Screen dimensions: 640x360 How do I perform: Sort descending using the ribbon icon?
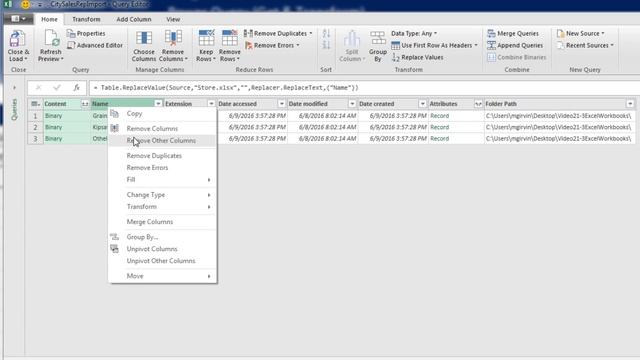[326, 45]
